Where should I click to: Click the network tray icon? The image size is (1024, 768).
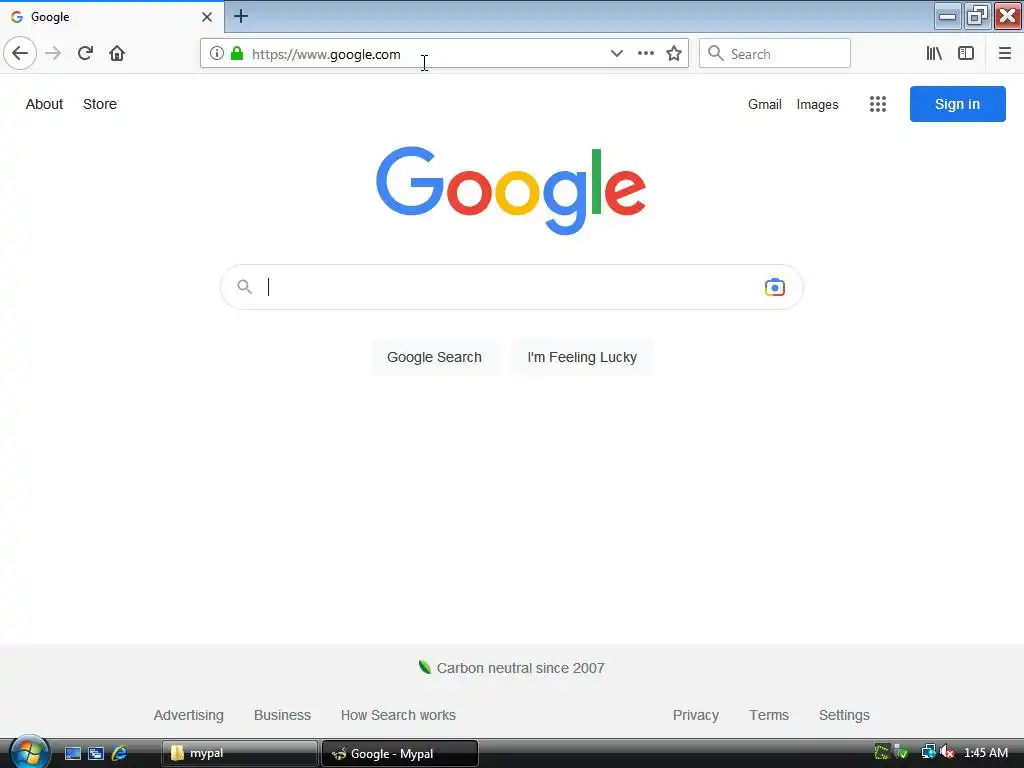(x=928, y=753)
